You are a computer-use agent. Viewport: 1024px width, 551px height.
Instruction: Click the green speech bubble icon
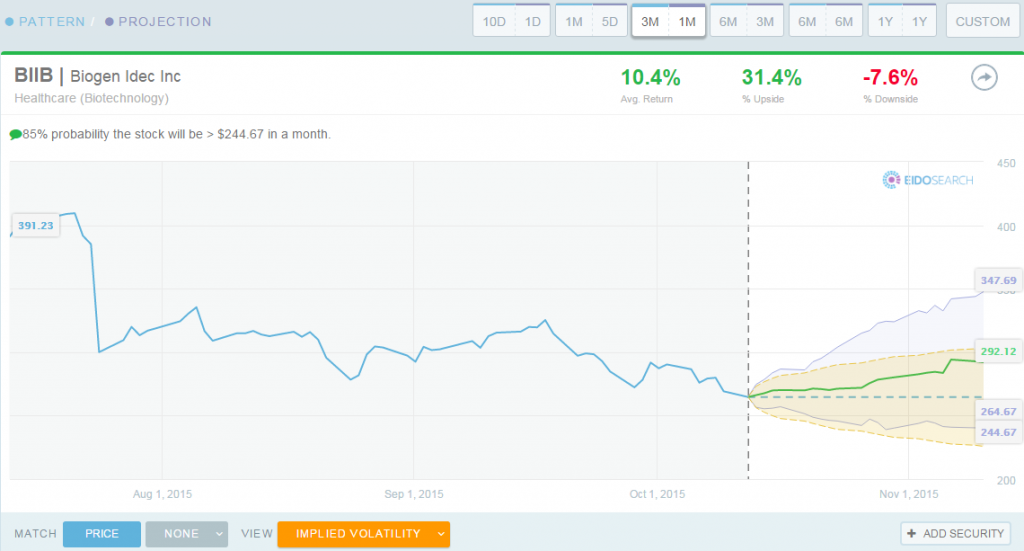coord(15,134)
